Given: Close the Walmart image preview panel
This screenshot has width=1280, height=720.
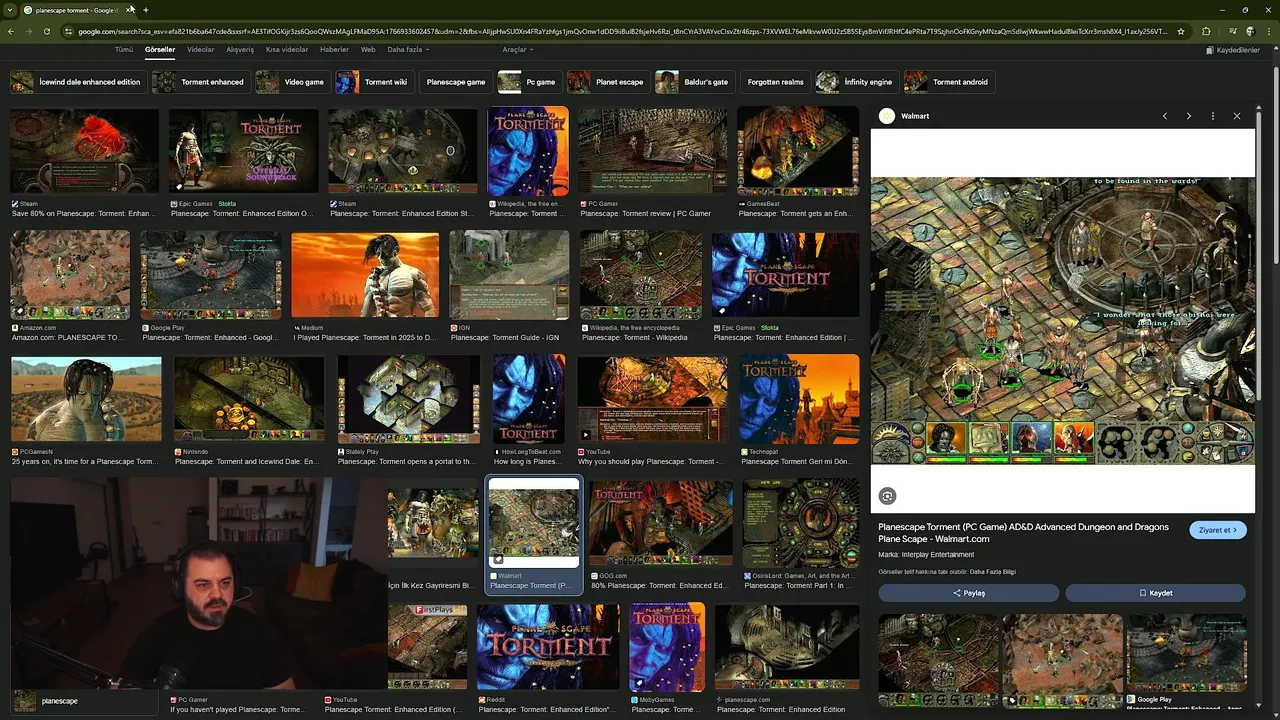Looking at the screenshot, I should coord(1237,116).
